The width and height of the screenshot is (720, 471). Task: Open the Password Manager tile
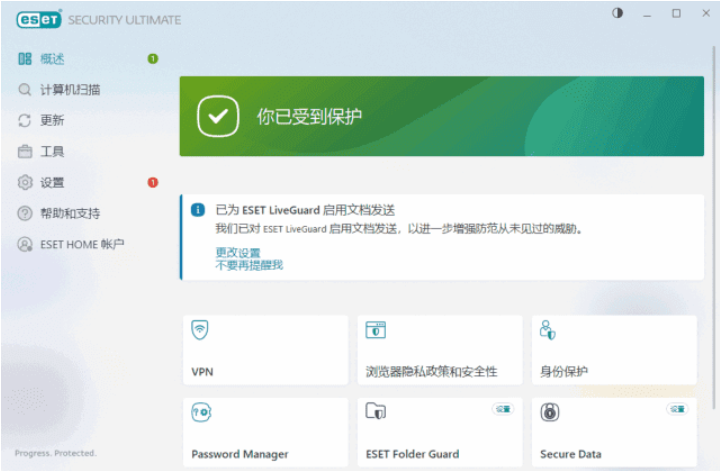(x=265, y=432)
